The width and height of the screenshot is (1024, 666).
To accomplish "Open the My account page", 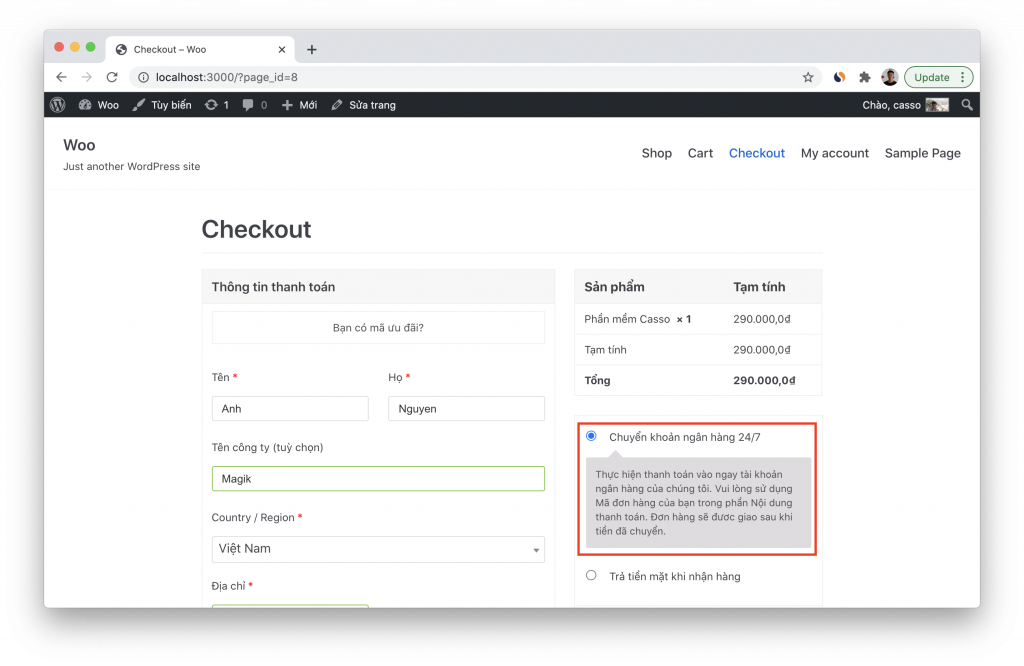I will 835,153.
